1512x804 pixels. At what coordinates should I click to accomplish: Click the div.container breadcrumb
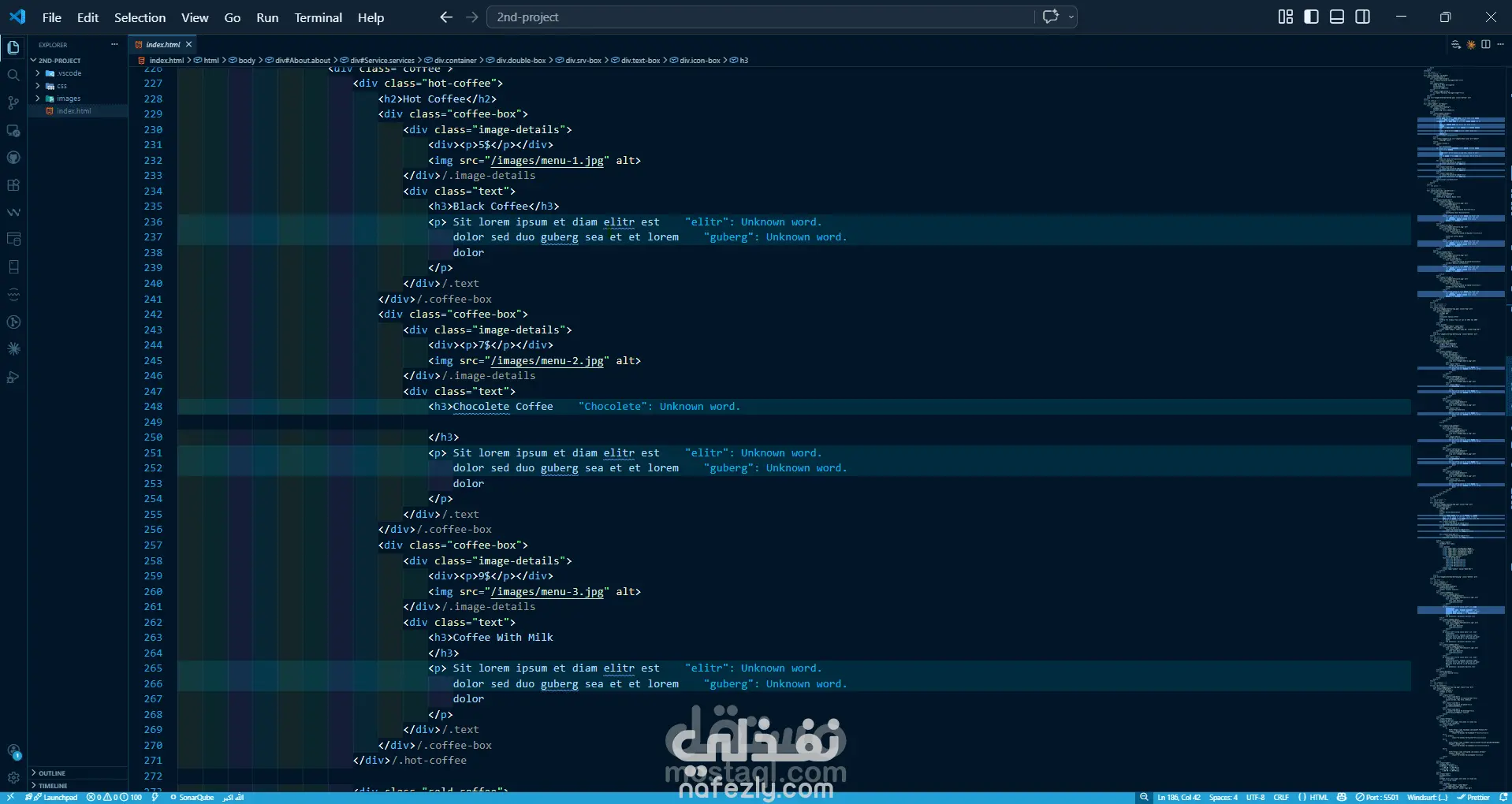click(x=451, y=61)
